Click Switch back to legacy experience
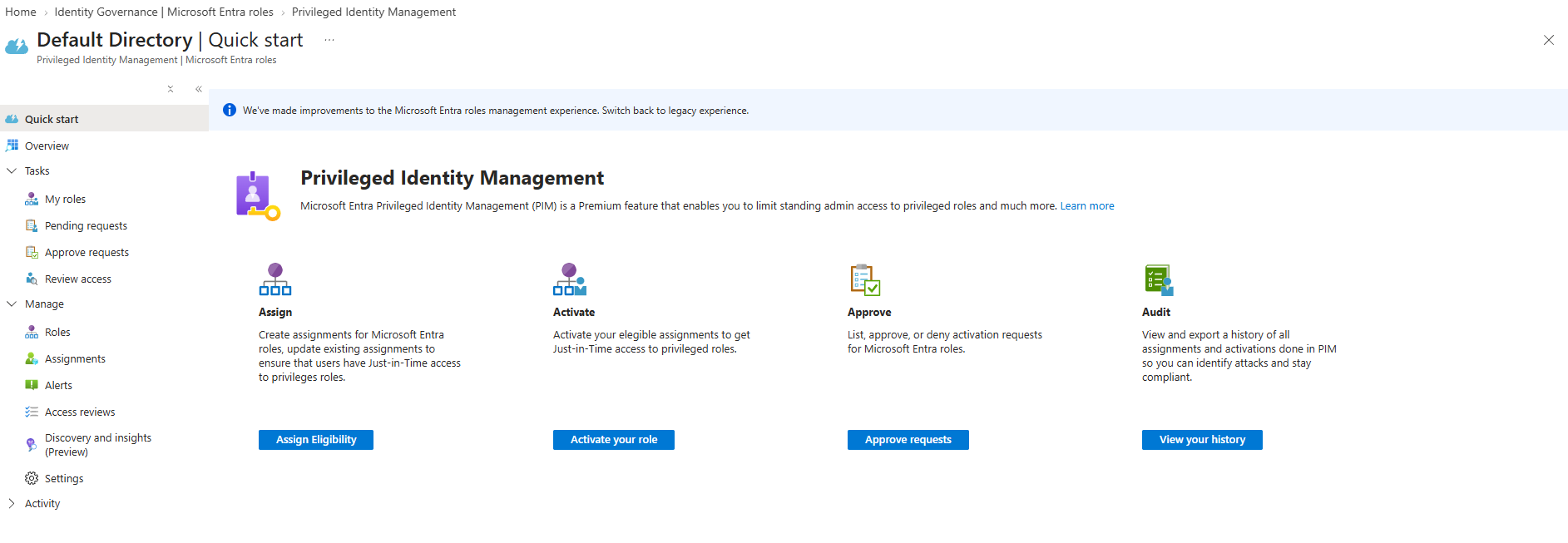The width and height of the screenshot is (1568, 543). tap(675, 111)
